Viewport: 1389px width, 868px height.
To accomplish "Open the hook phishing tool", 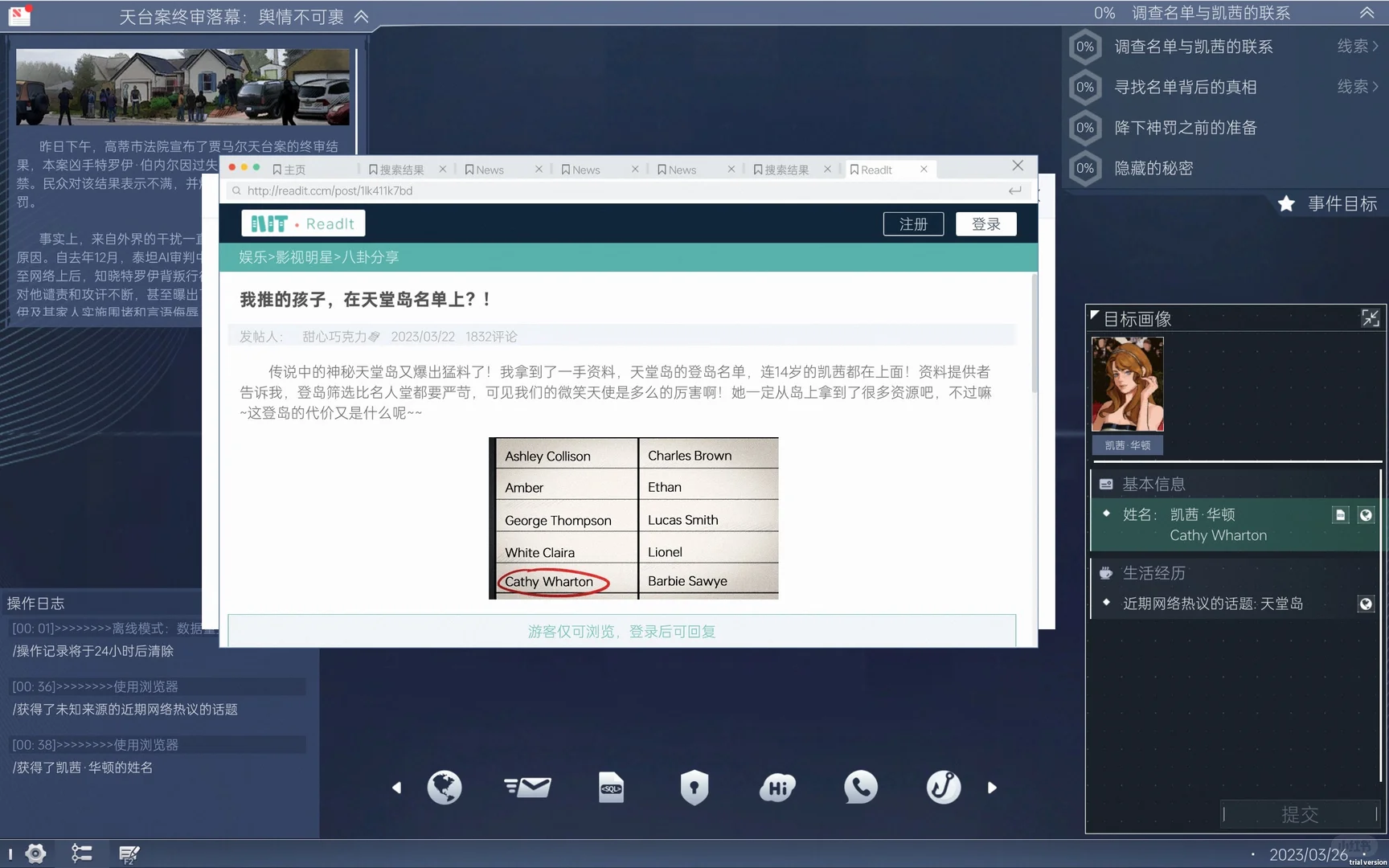I will [x=944, y=788].
